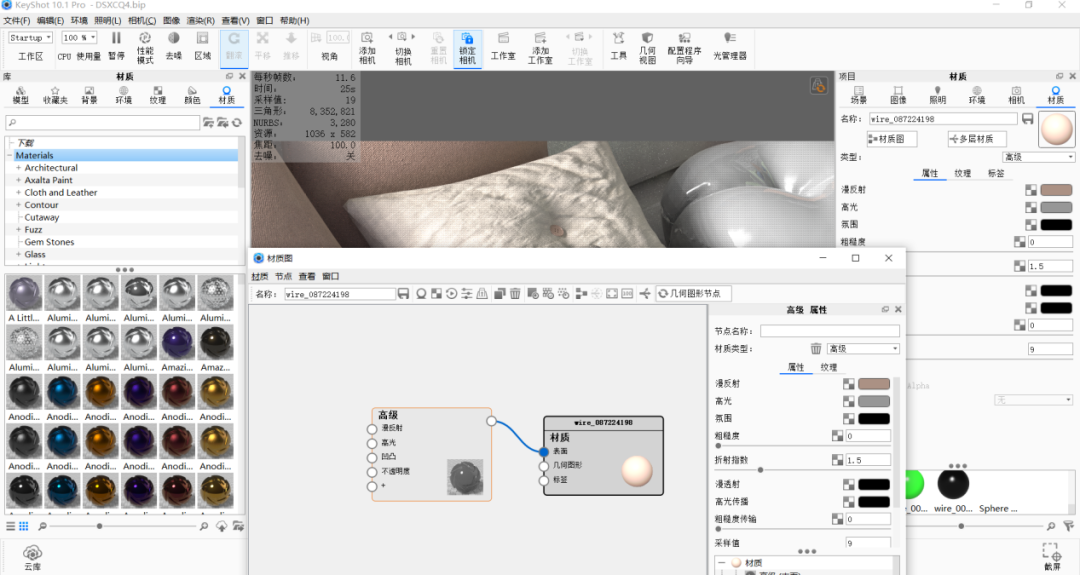Toggle texture checker for 漫透射 in node properties
The width and height of the screenshot is (1080, 575).
(849, 484)
